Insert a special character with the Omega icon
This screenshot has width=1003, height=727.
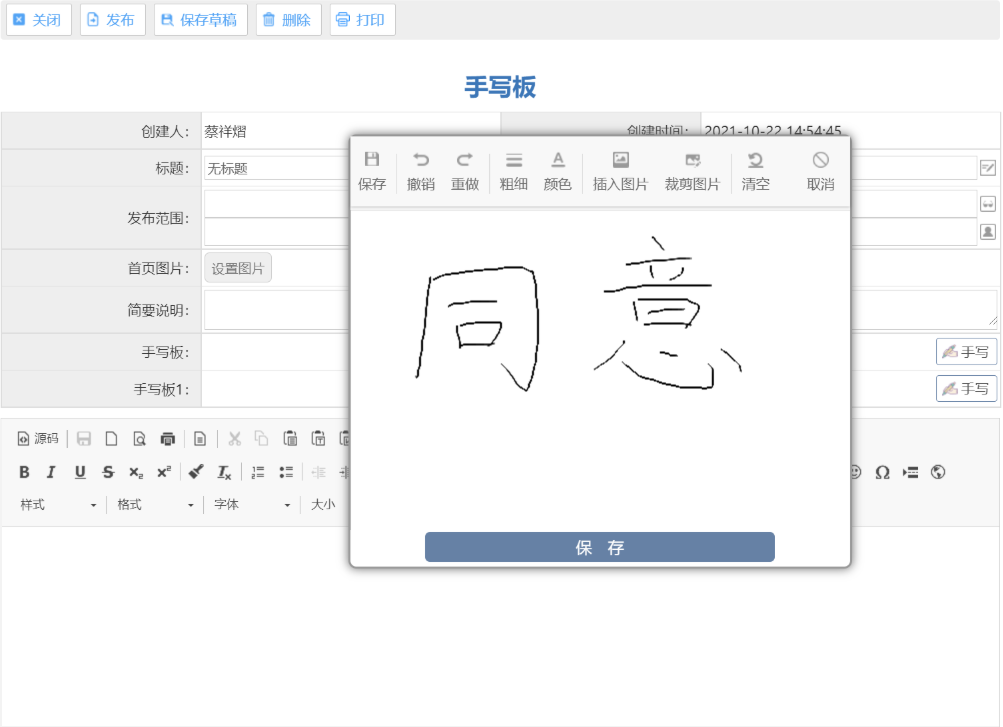click(x=882, y=471)
